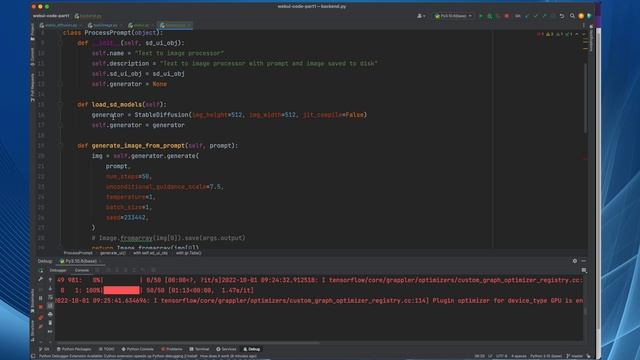Switch to the first editor file tab

(x=61, y=25)
